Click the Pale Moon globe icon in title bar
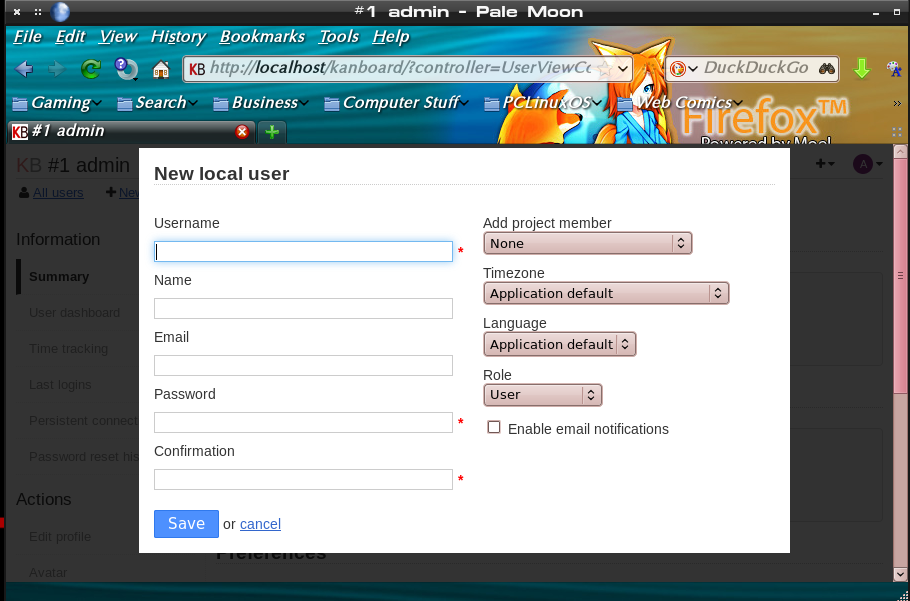Image resolution: width=910 pixels, height=601 pixels. [x=60, y=12]
